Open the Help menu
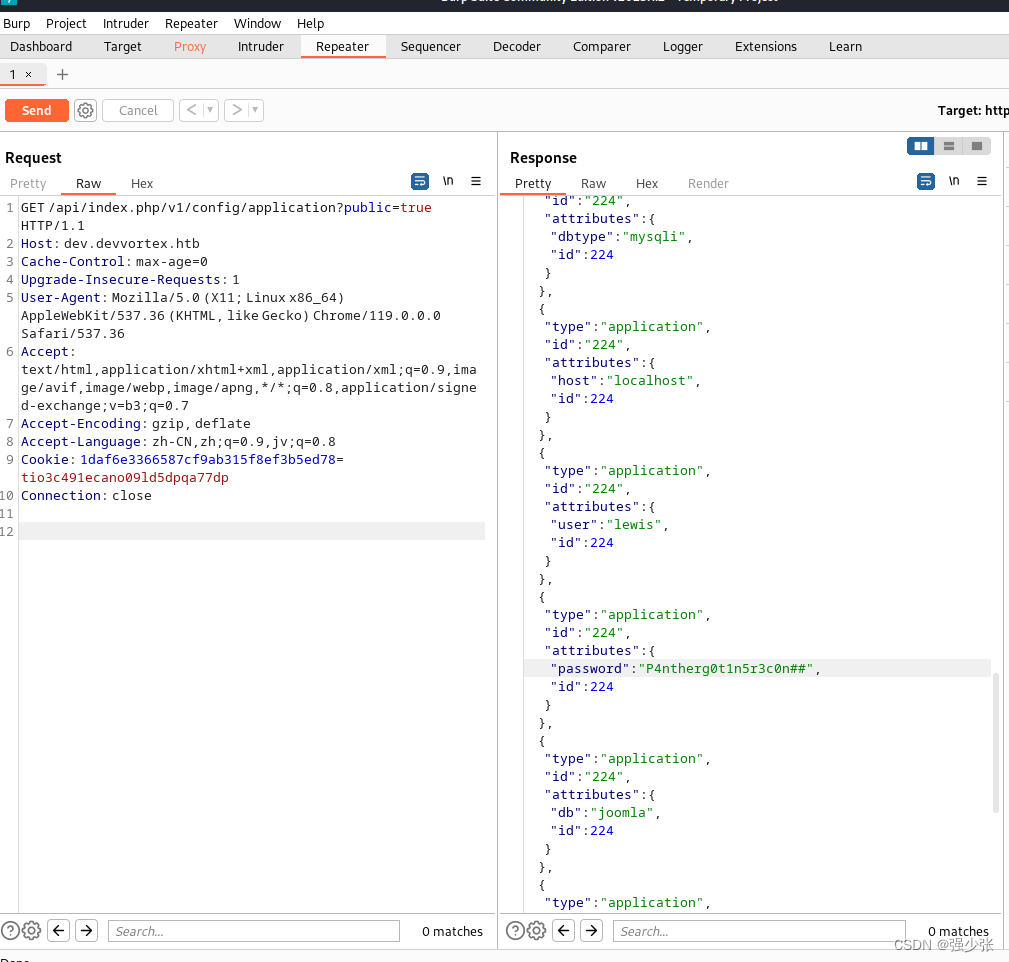The height and width of the screenshot is (962, 1009). pos(310,23)
